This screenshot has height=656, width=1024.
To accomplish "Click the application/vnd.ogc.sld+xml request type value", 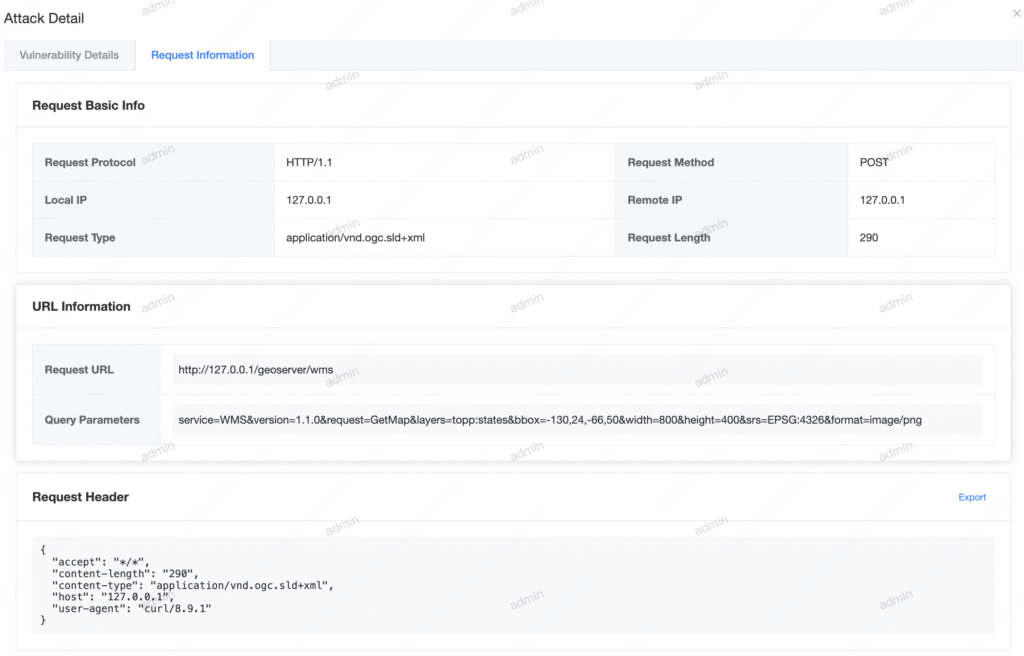I will 355,238.
